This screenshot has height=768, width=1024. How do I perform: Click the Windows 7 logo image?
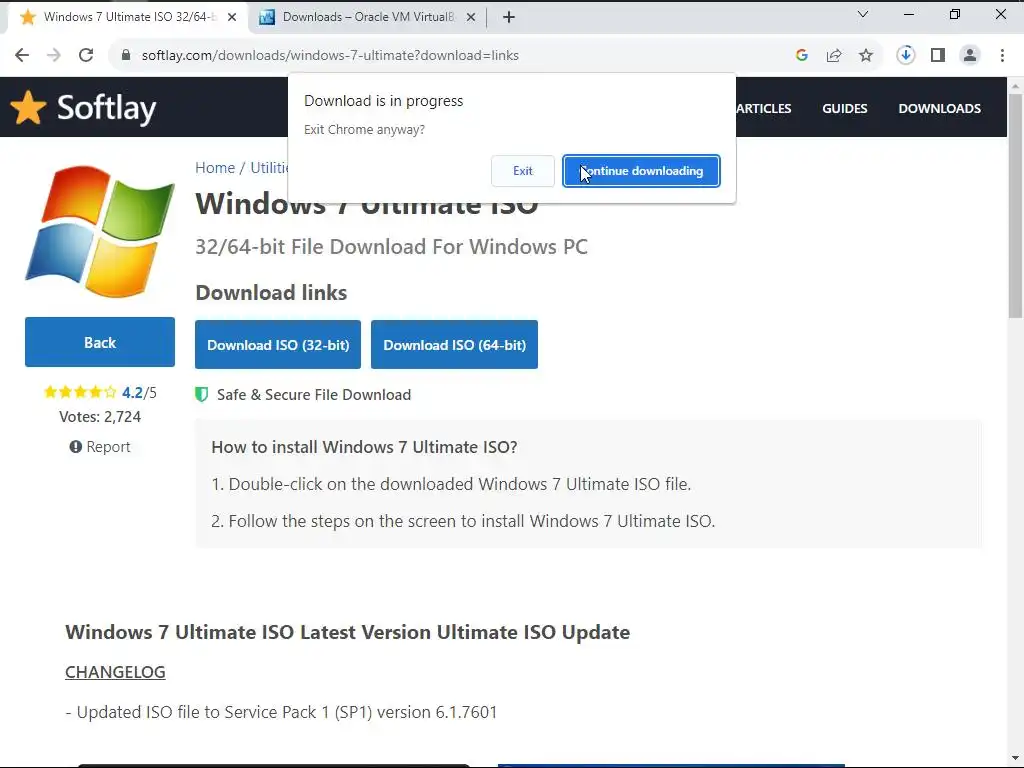100,232
